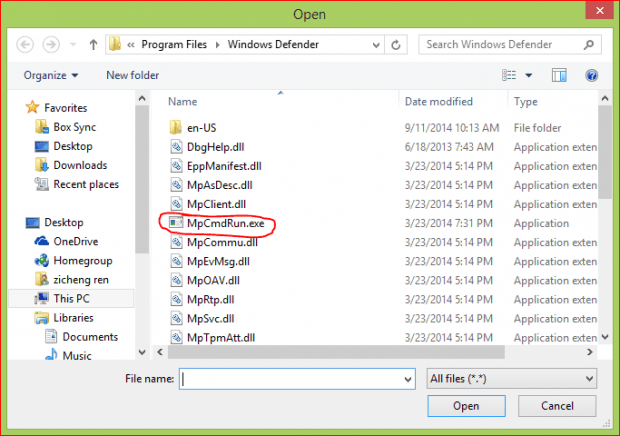Open OneDrive in the navigation pane
Viewport: 620px width, 436px height.
point(76,242)
